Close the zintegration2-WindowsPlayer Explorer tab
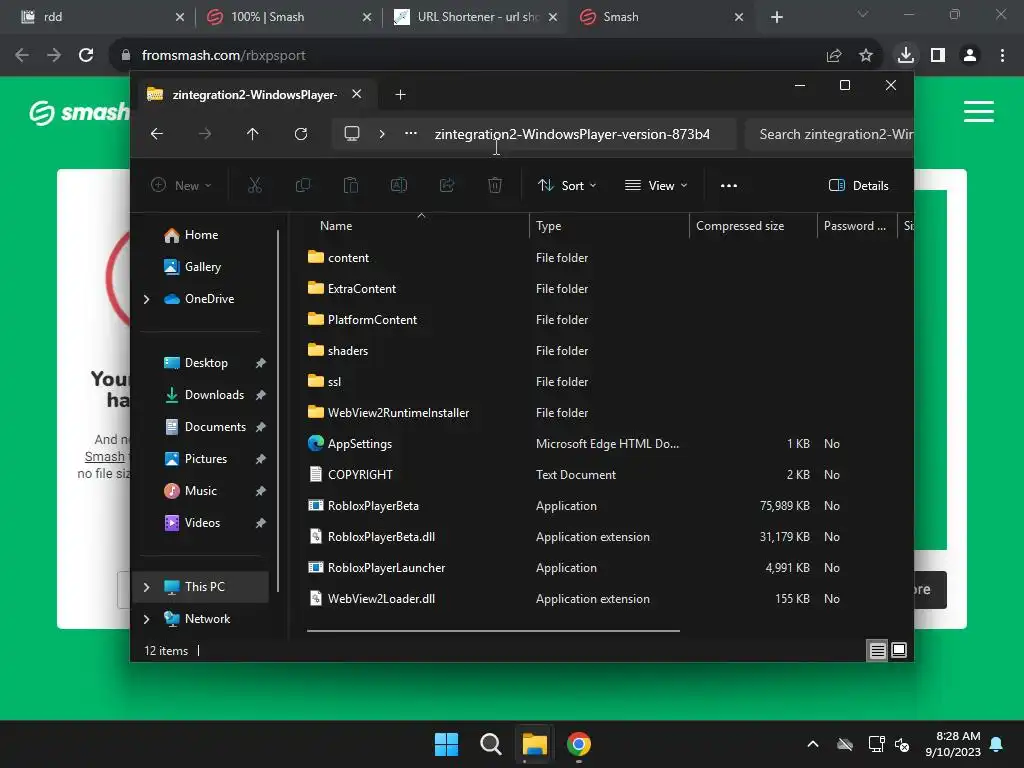This screenshot has height=768, width=1024. [x=357, y=94]
